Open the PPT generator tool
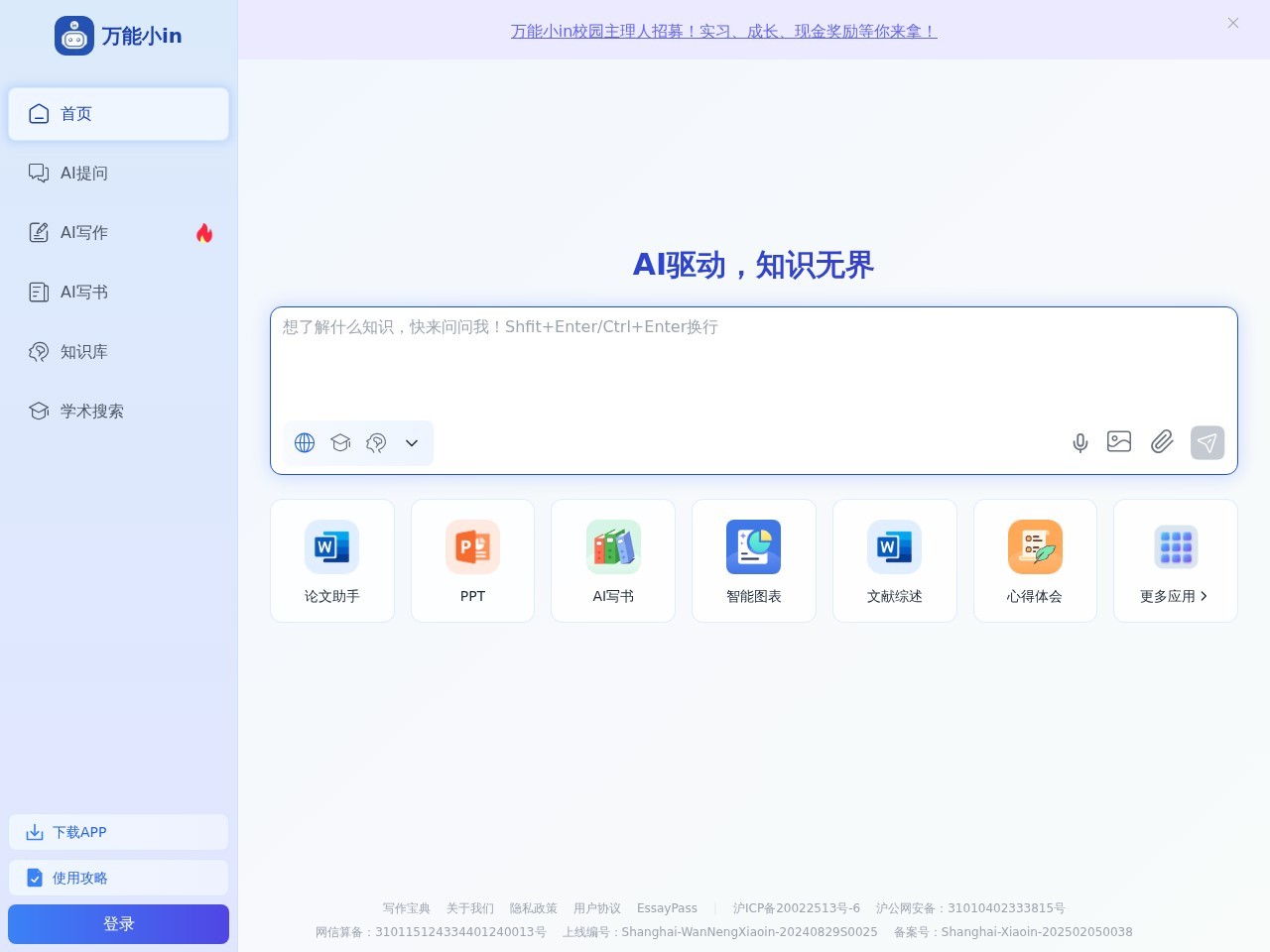Viewport: 1270px width, 952px height. [472, 559]
